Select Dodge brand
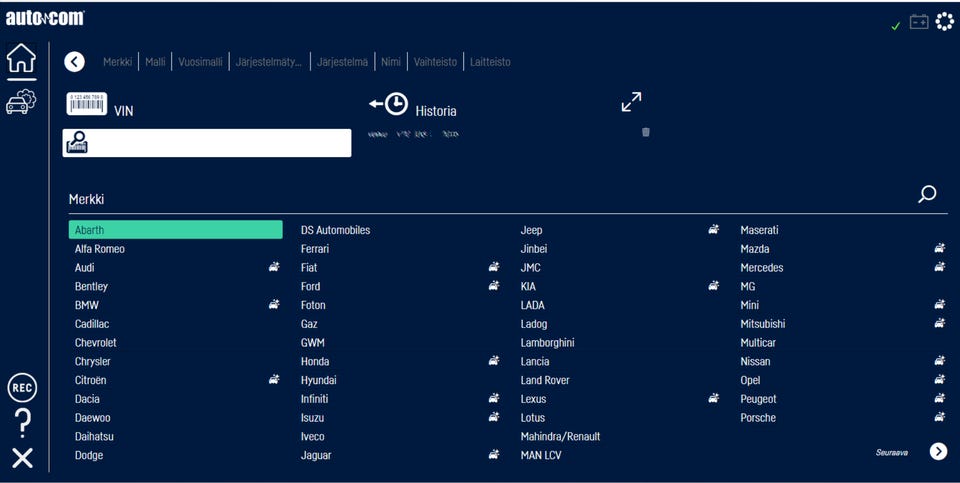Screen dimensions: 960x483 89,455
